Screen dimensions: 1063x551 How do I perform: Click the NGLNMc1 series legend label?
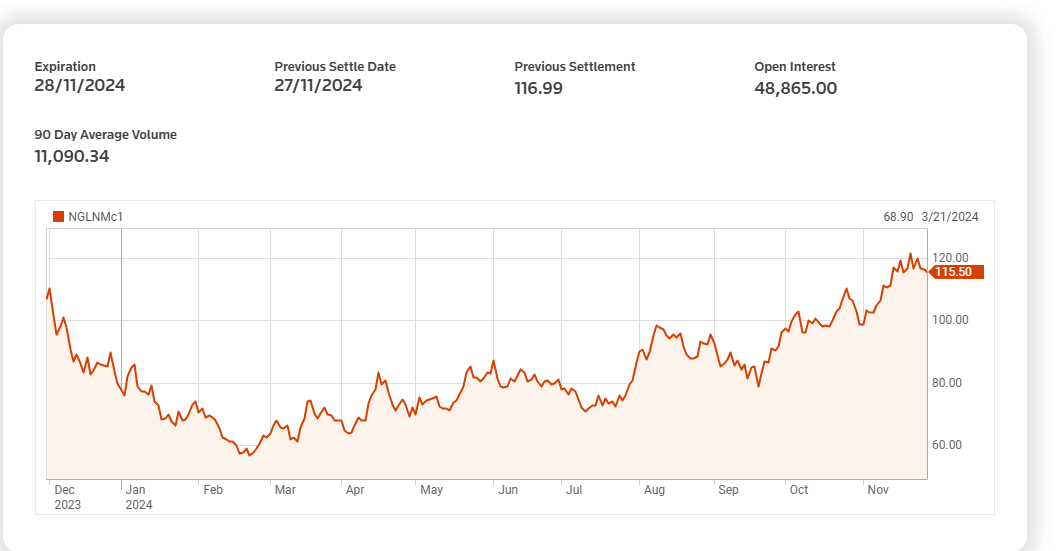tap(96, 217)
